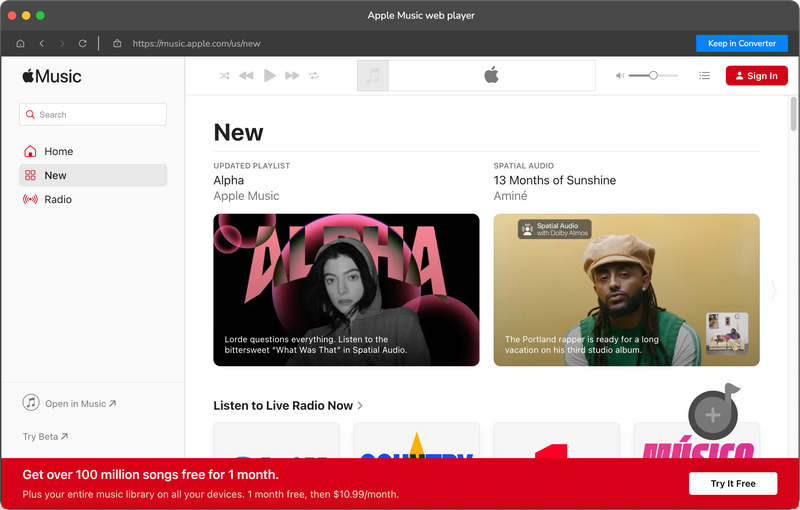Click Open in Music link
800x510 pixels.
81,403
